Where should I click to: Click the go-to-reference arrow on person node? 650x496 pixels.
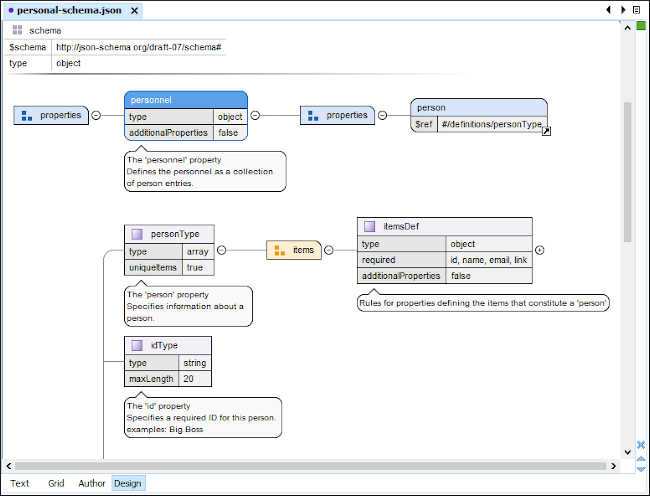[546, 131]
